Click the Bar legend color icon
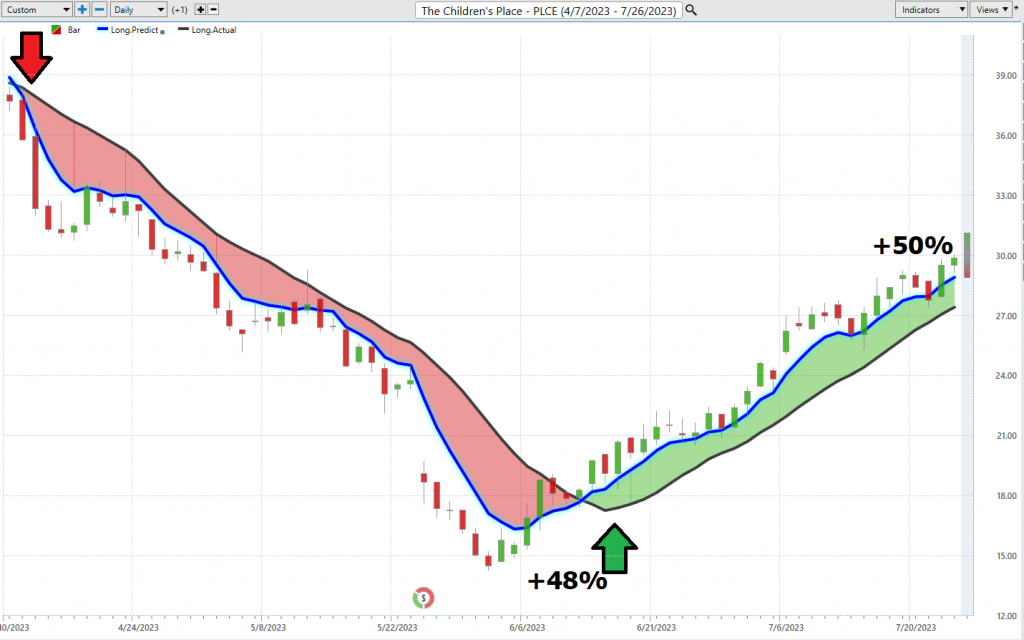1024x640 pixels. click(x=57, y=30)
